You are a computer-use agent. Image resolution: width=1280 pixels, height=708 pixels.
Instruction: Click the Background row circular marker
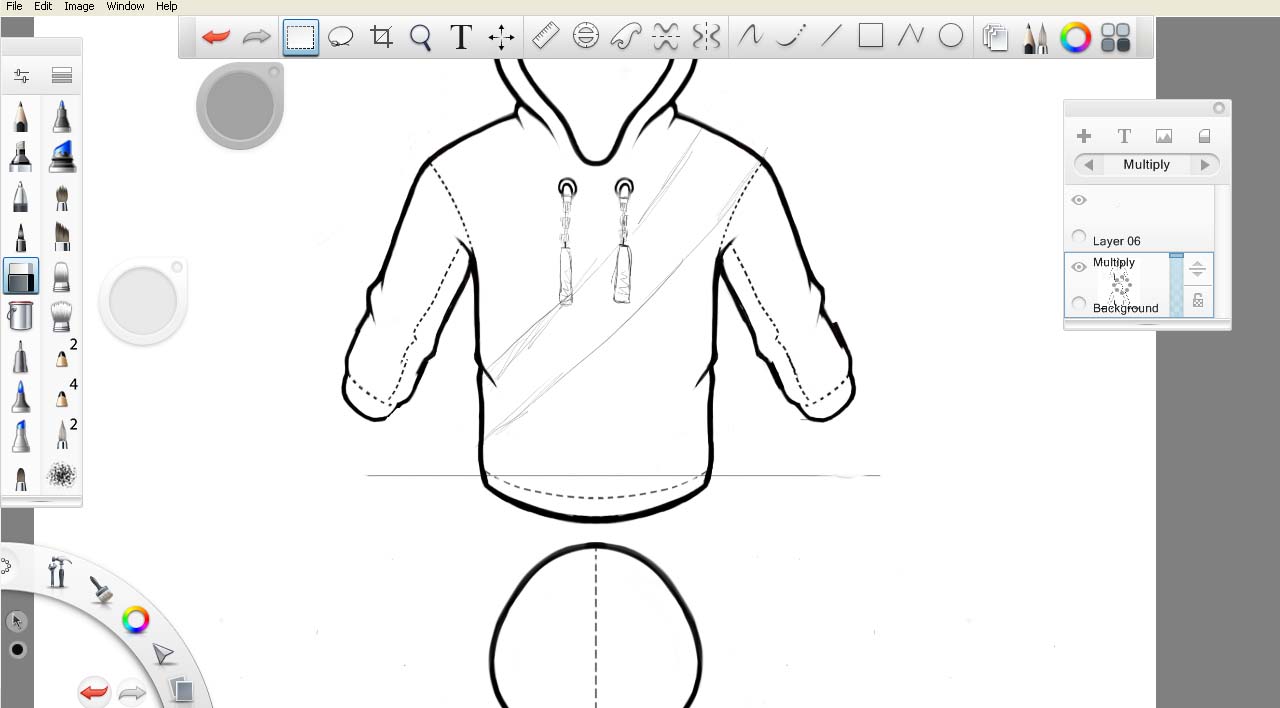1079,303
